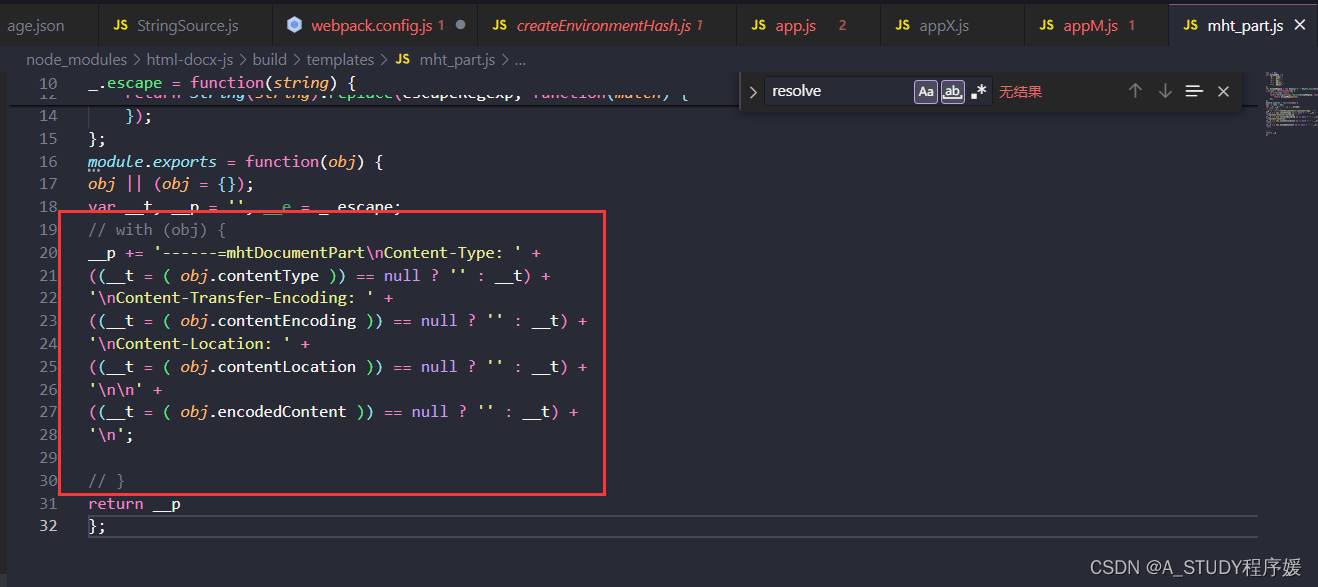The height and width of the screenshot is (587, 1318).
Task: Click the JS icon on appM.js tab
Action: coord(1046,25)
